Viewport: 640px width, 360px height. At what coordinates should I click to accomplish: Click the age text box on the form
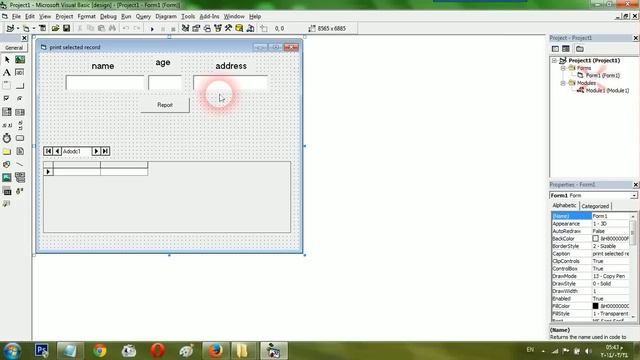click(x=165, y=82)
